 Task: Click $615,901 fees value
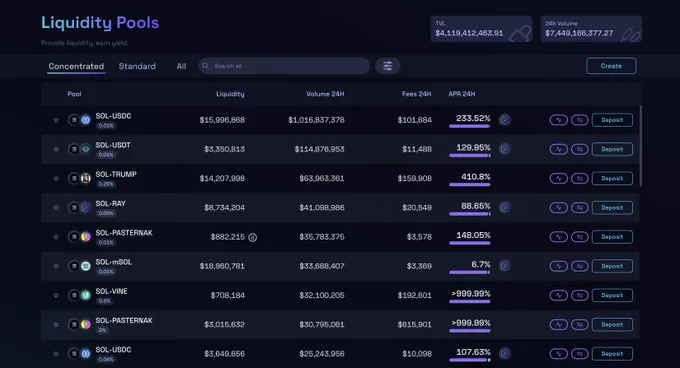click(x=415, y=325)
